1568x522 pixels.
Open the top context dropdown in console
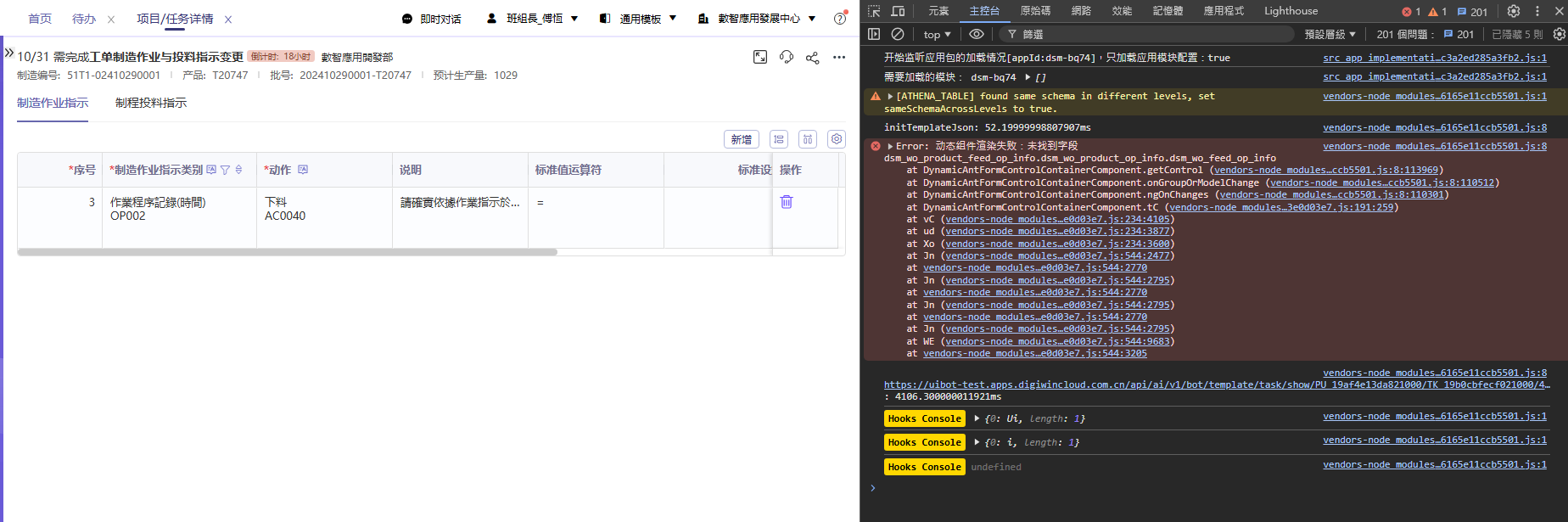click(937, 34)
